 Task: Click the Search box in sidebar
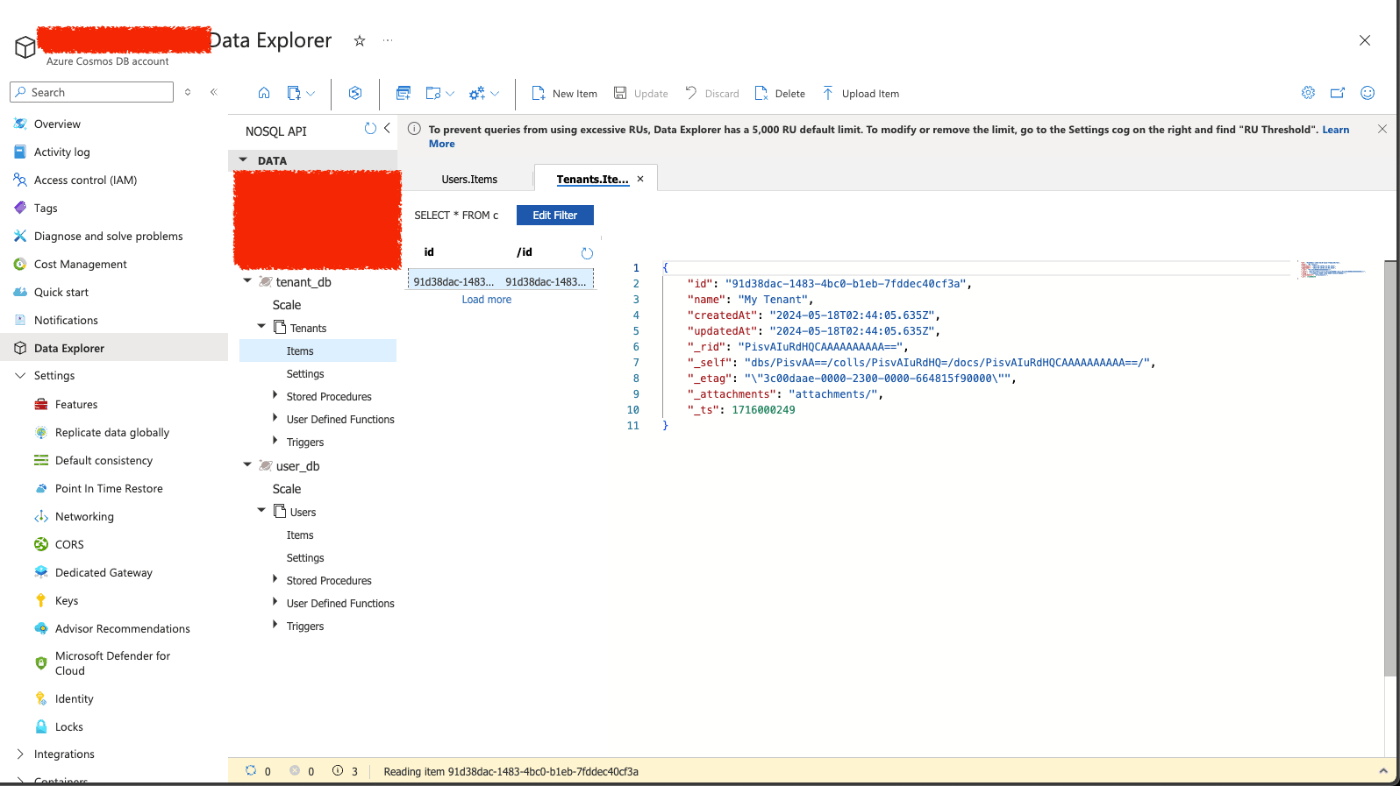click(92, 92)
